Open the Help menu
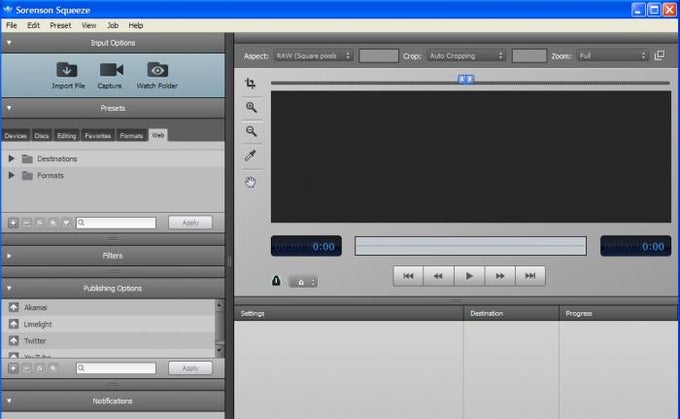 pyautogui.click(x=136, y=25)
